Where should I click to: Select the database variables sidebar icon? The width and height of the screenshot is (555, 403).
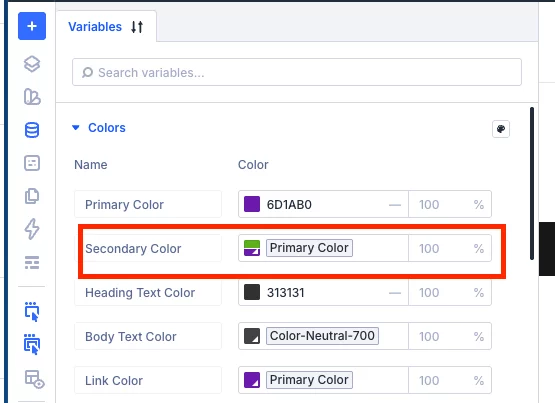[x=32, y=130]
